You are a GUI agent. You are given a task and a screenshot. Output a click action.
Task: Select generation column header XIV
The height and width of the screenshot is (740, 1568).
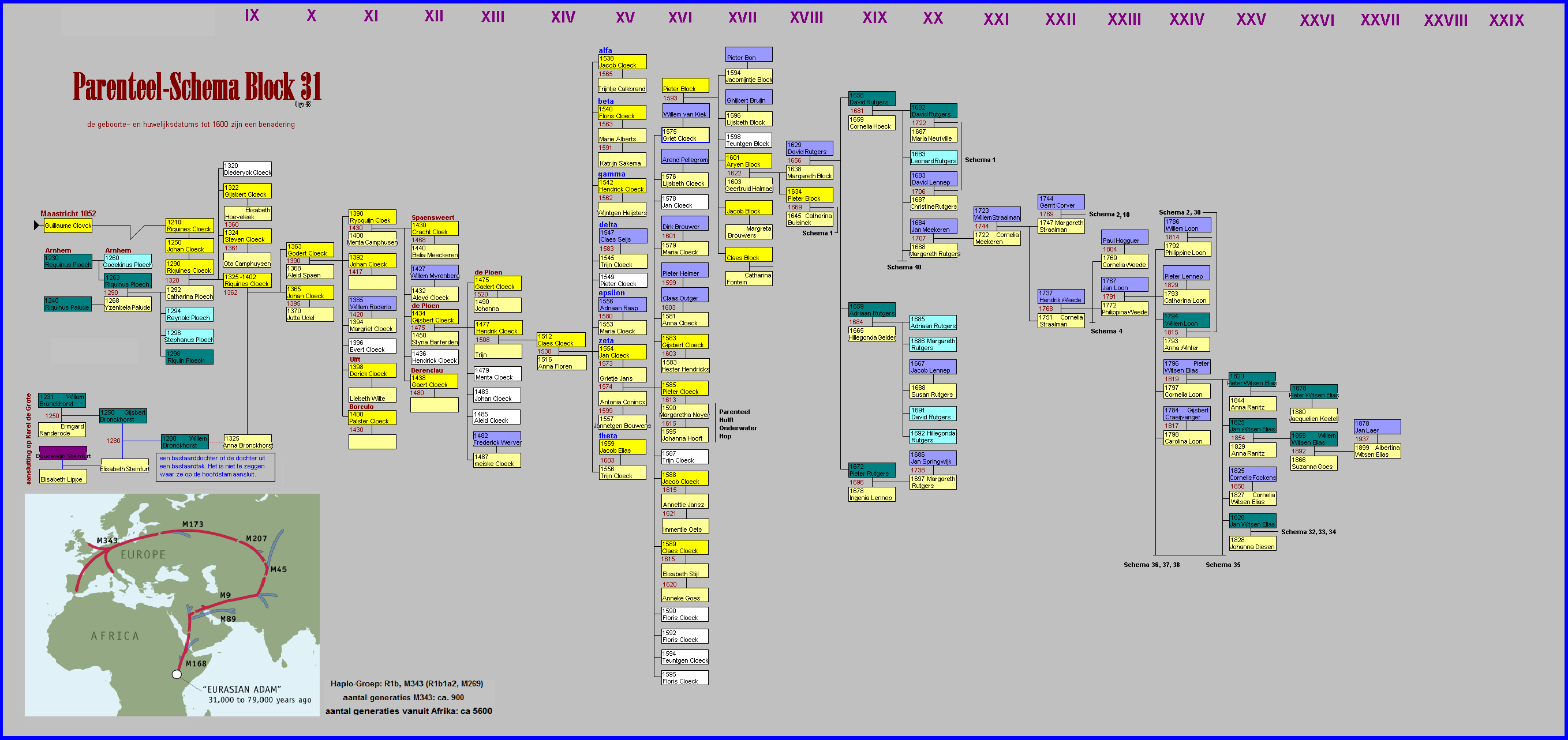[x=563, y=17]
